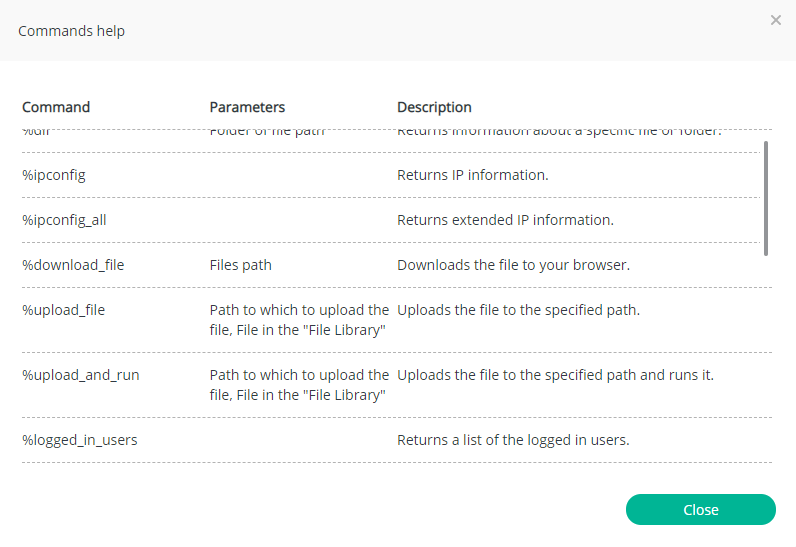This screenshot has height=547, width=796.
Task: Select the %upload_and_run command name
Action: tap(81, 375)
